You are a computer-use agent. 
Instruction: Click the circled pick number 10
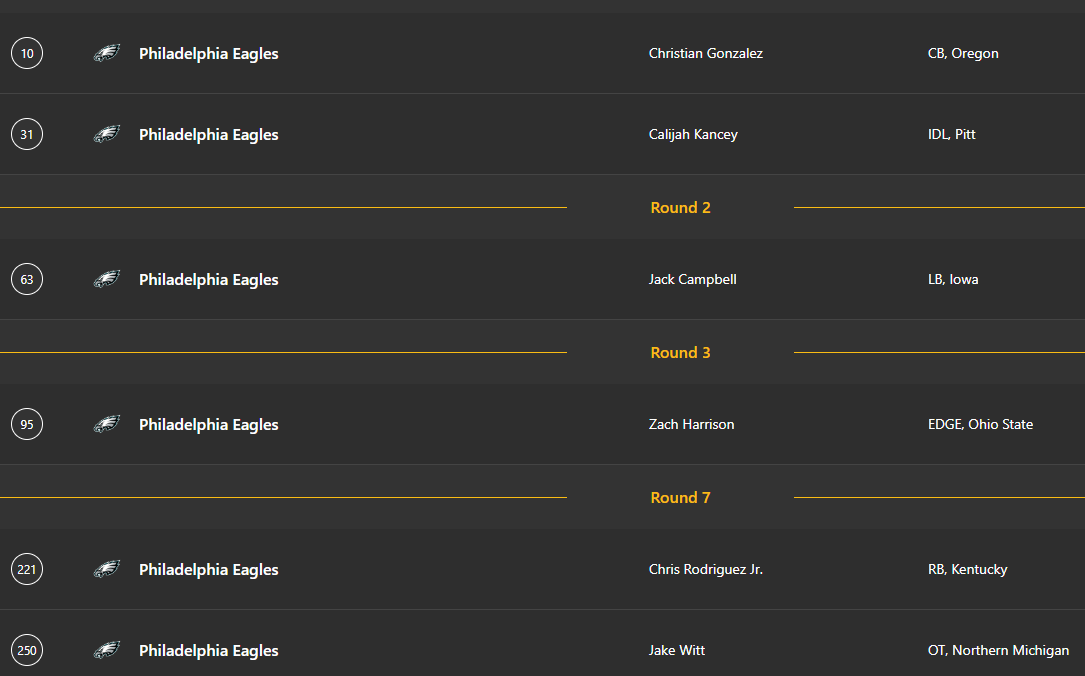[x=27, y=53]
